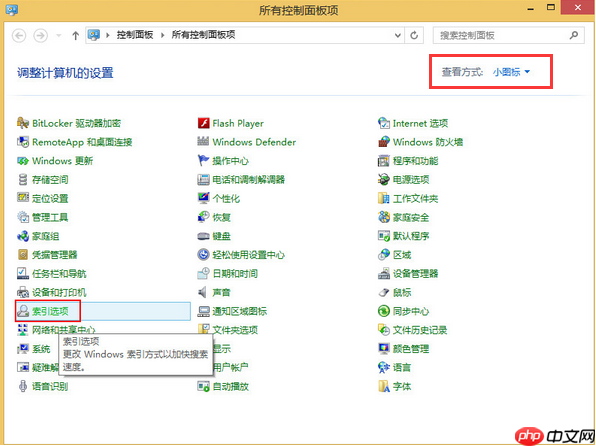The width and height of the screenshot is (596, 446).
Task: Open the 通知区域图标 link
Action: (x=240, y=311)
